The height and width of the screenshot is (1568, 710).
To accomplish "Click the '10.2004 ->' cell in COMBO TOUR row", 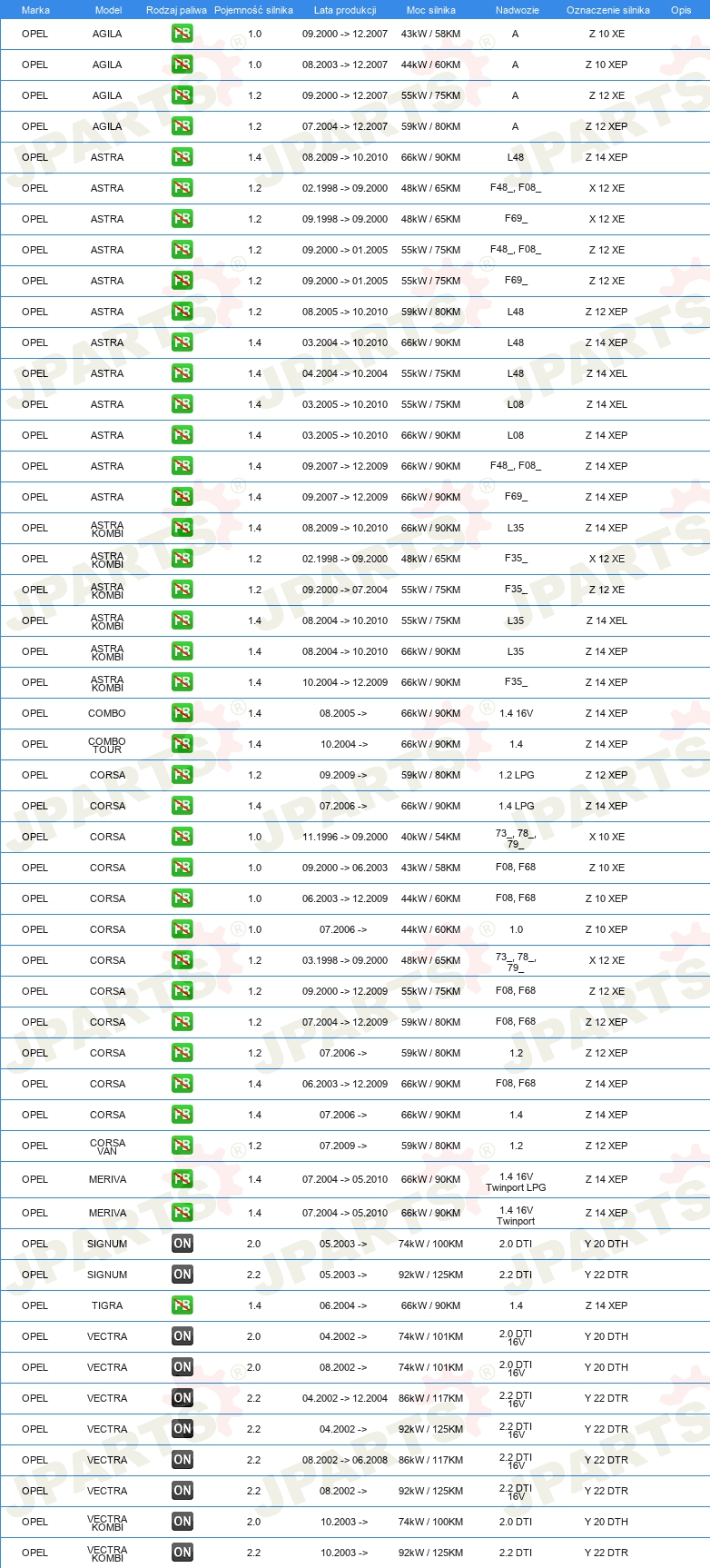I will pos(343,744).
